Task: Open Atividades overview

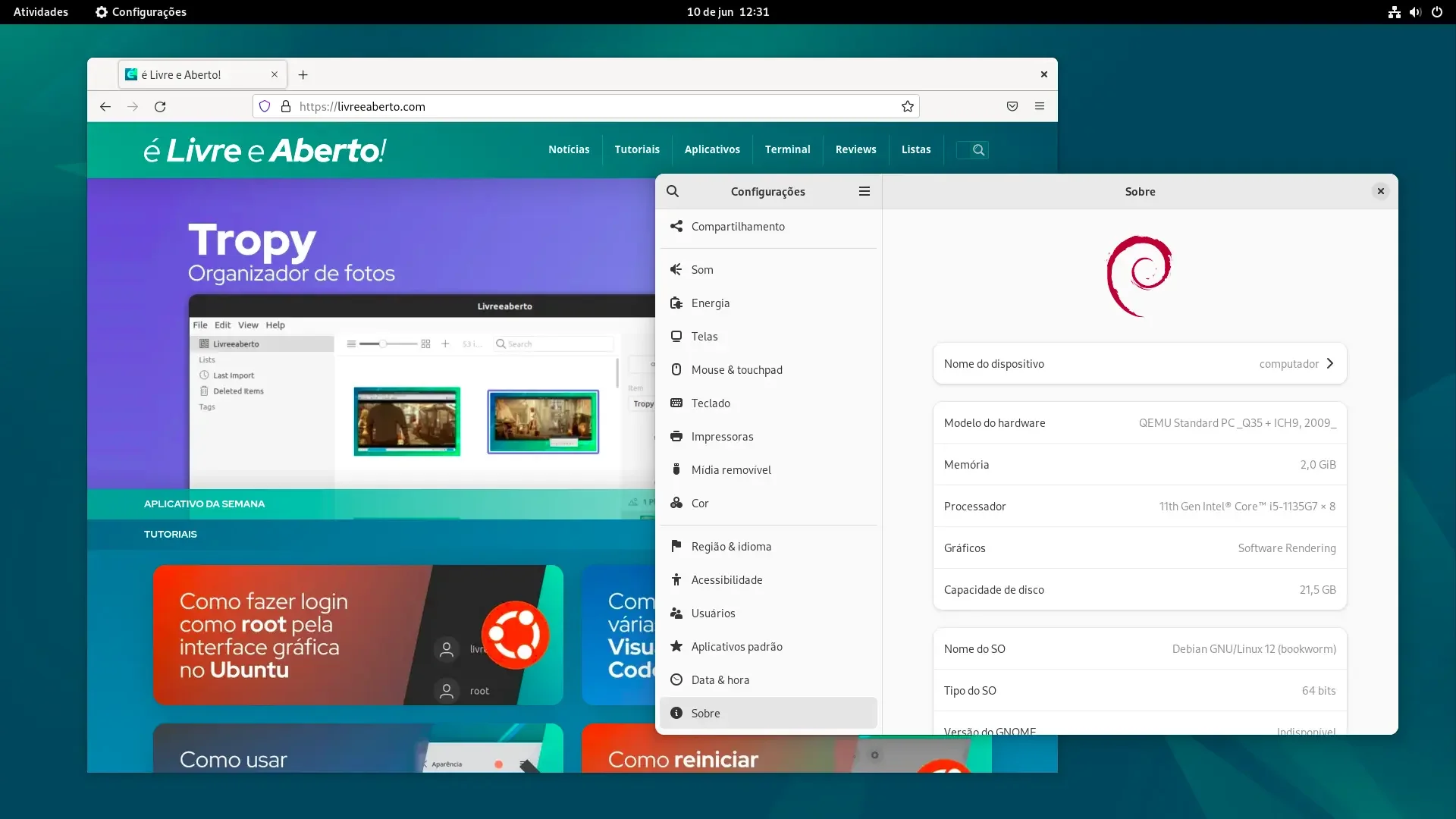Action: [x=41, y=12]
